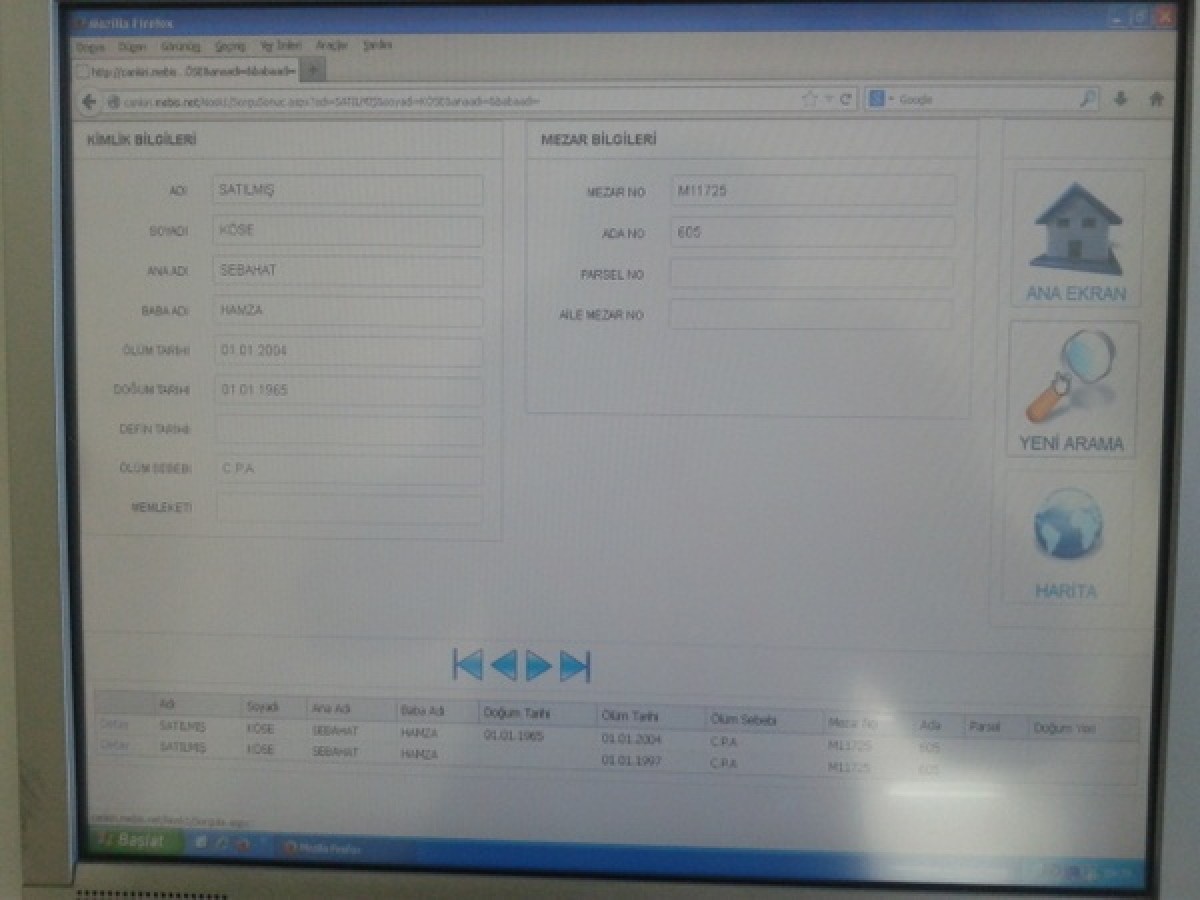Click the bookmark star in address bar
The width and height of the screenshot is (1200, 900).
tap(809, 99)
